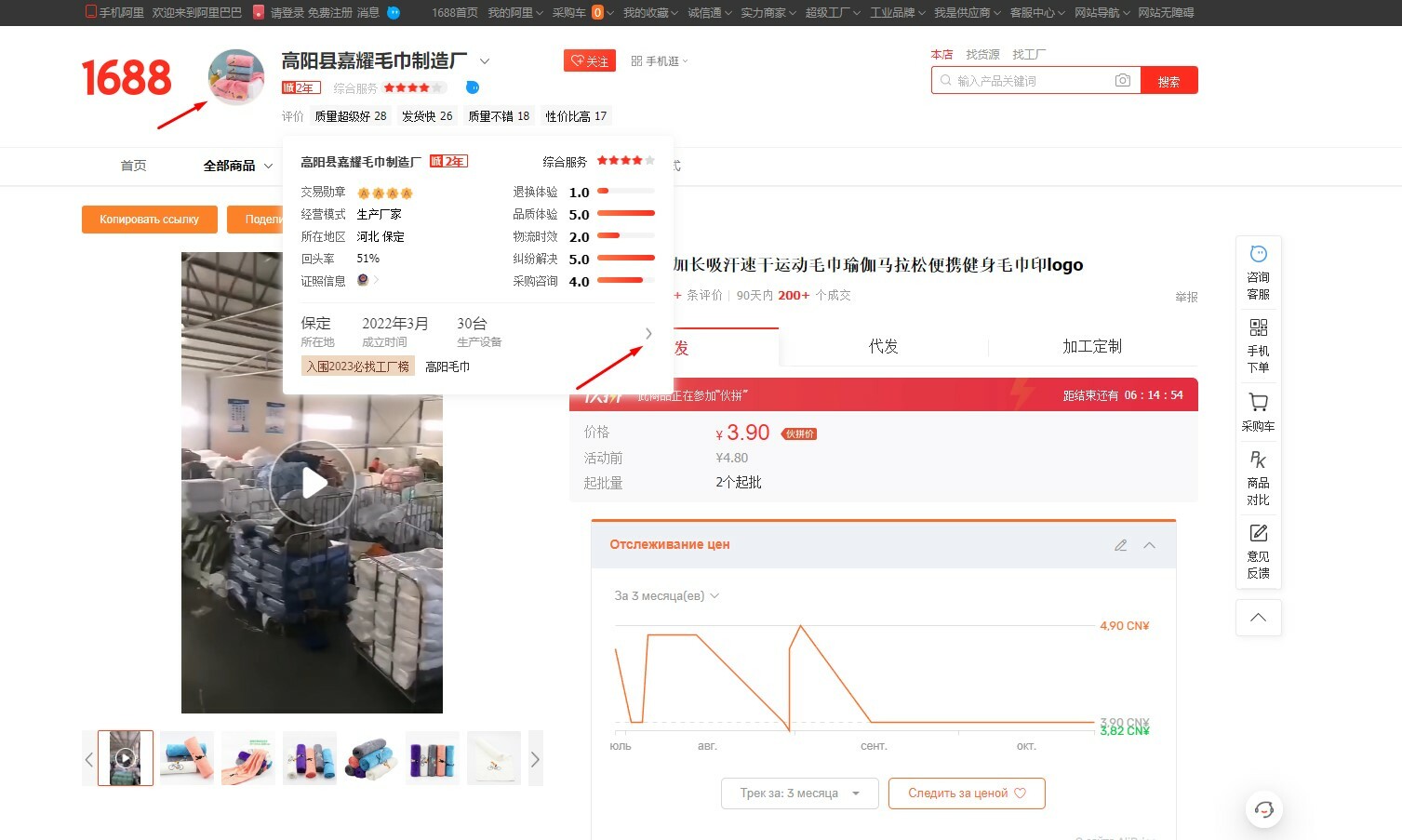Switch to the 代发 tab
1402x840 pixels.
[883, 347]
